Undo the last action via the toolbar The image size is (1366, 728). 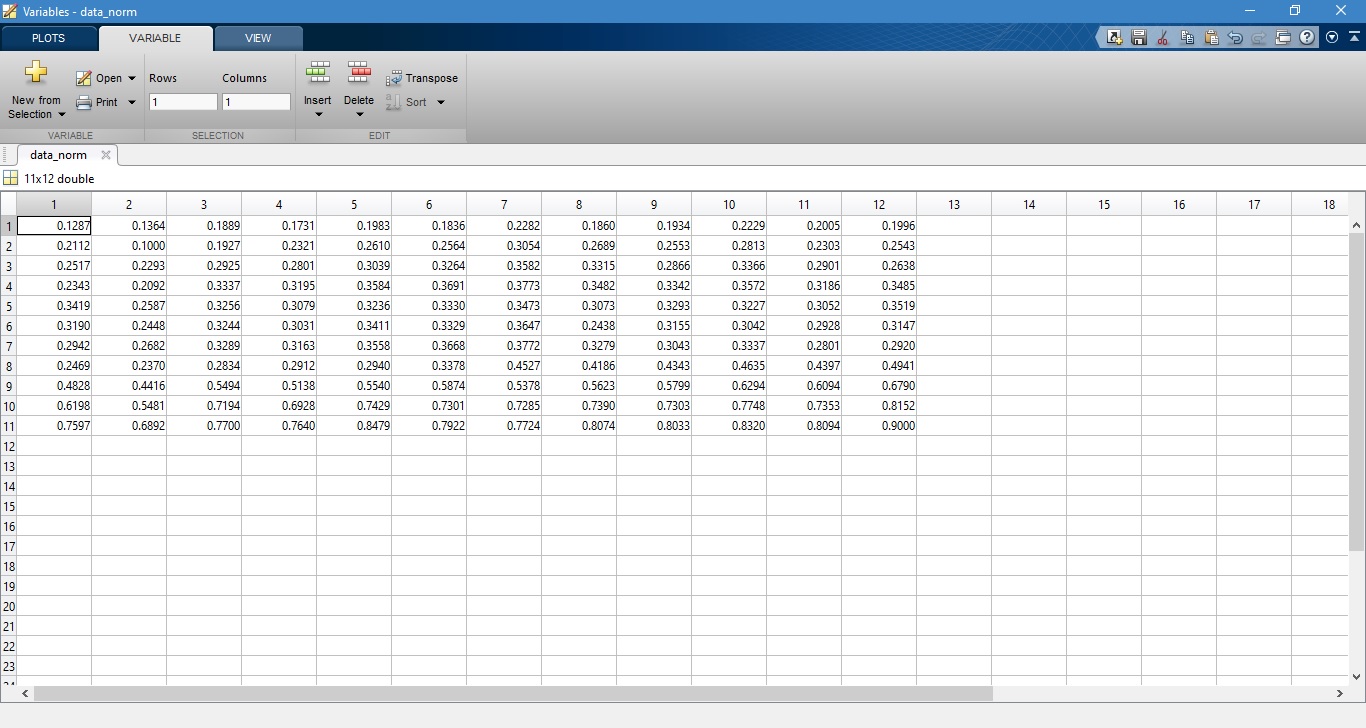(1235, 38)
